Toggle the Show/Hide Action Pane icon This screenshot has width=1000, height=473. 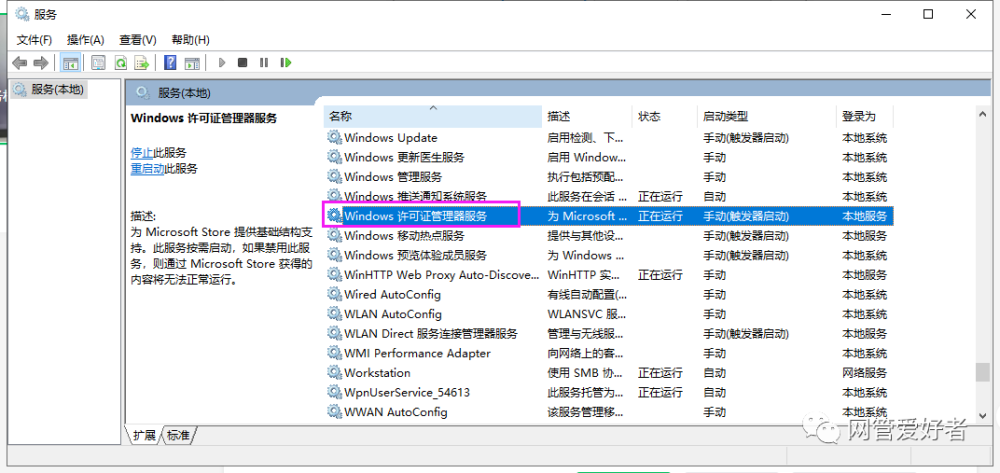192,62
